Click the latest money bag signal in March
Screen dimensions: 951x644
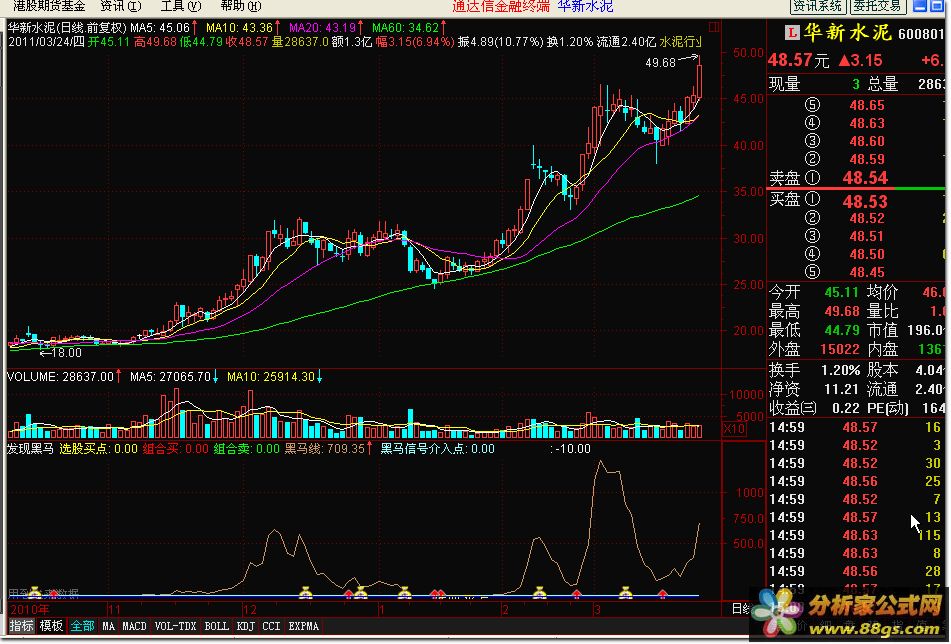(626, 592)
